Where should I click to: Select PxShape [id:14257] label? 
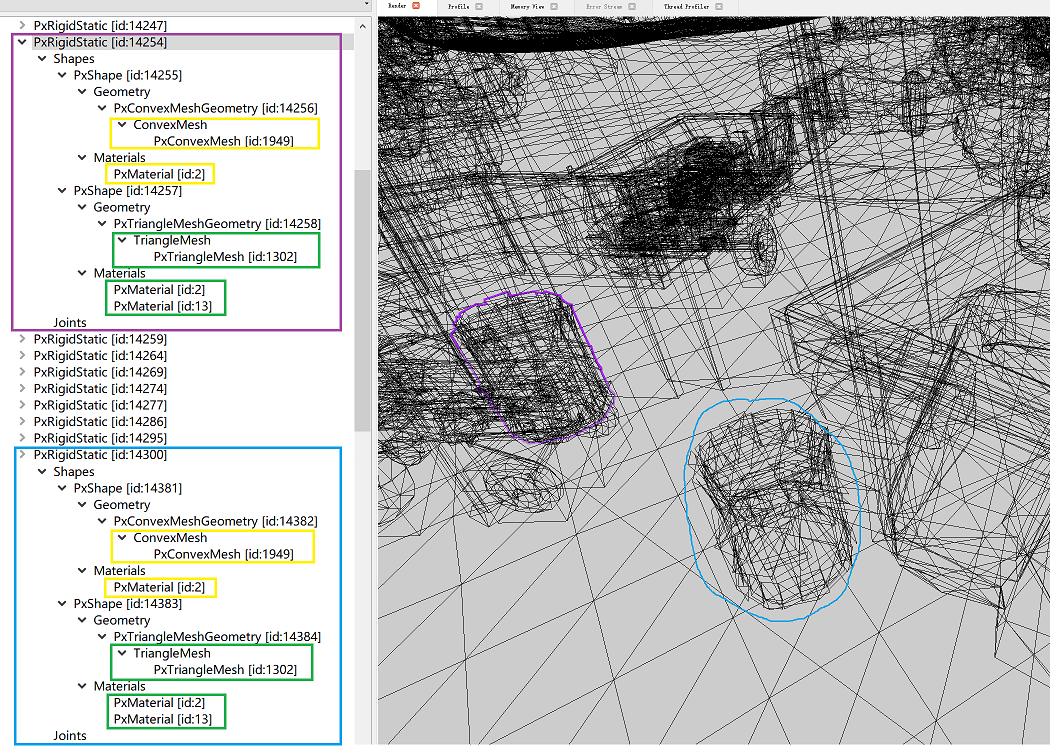[128, 191]
